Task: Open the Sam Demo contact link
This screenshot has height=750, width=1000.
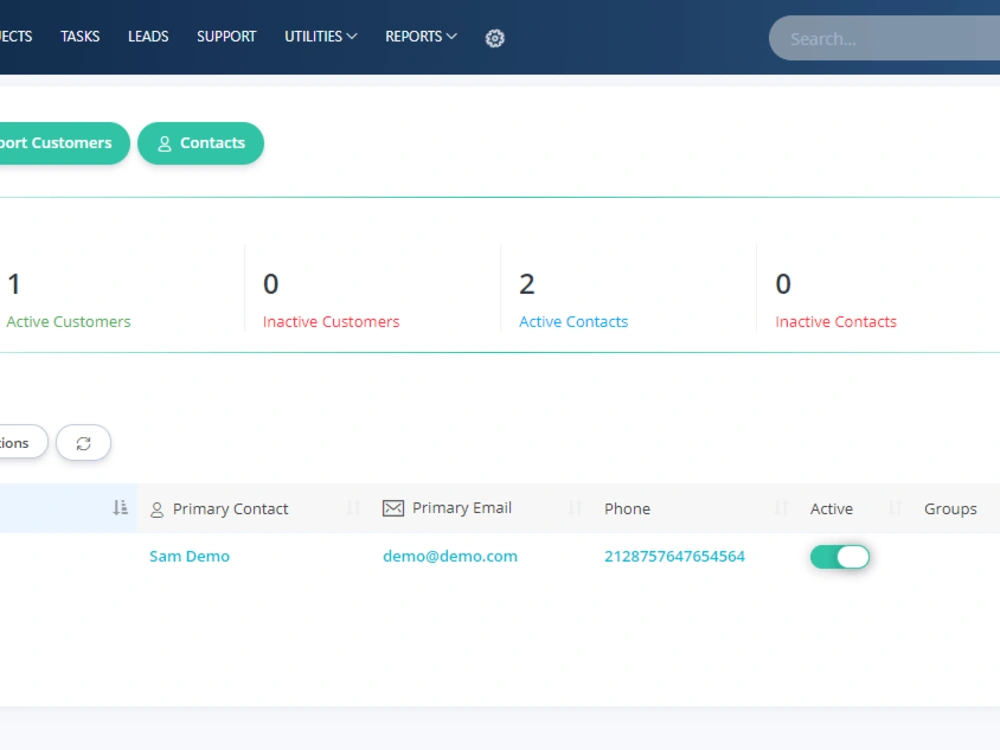Action: pyautogui.click(x=189, y=556)
